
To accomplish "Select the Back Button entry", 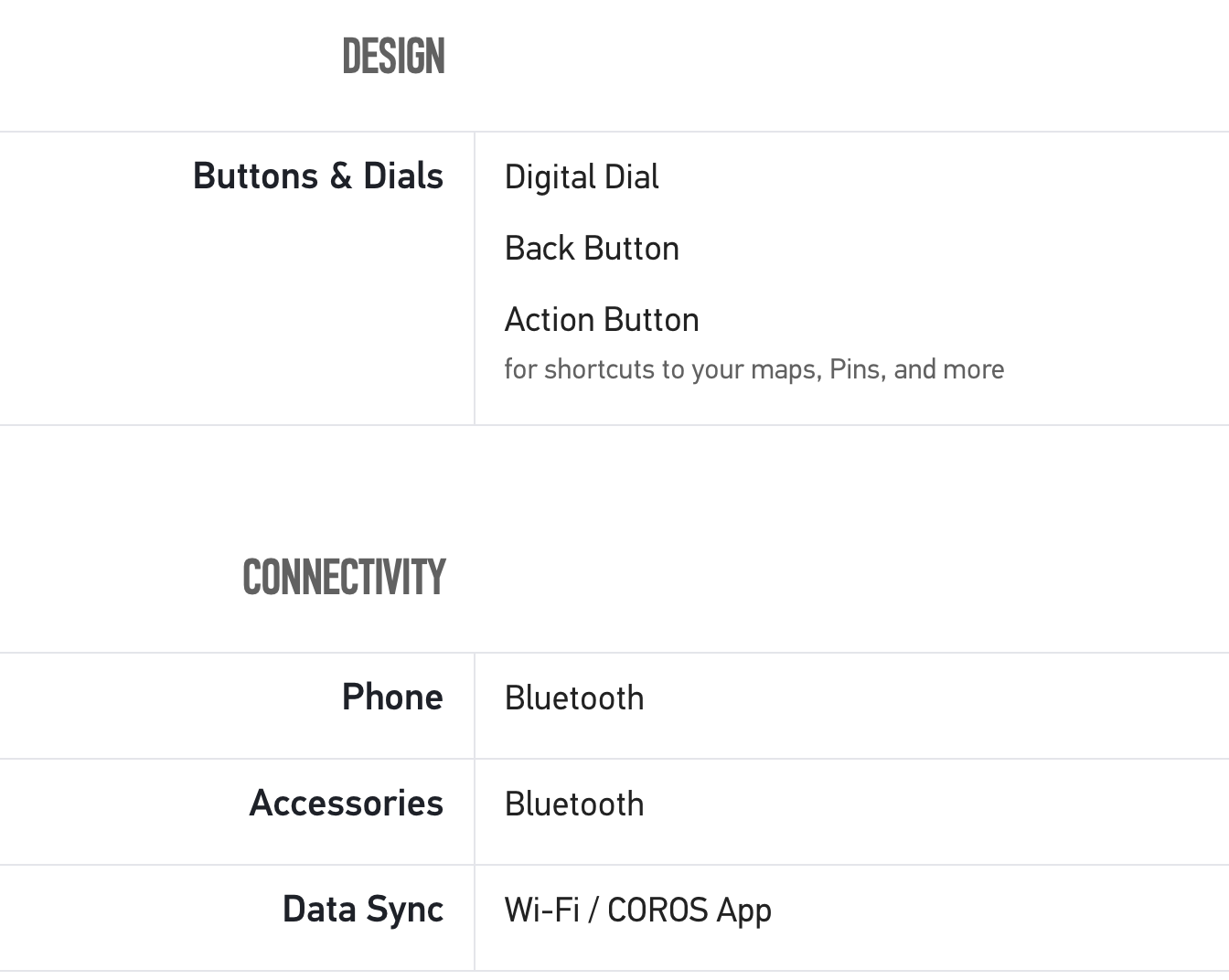I will pyautogui.click(x=592, y=249).
